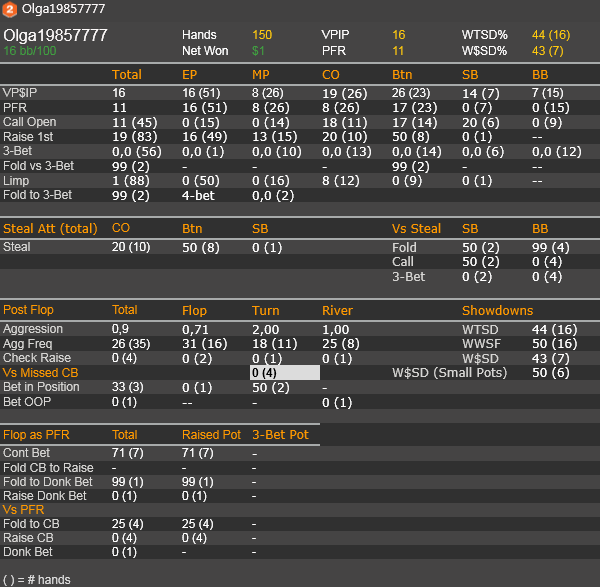Image resolution: width=600 pixels, height=587 pixels.
Task: Click the Olga19857777 title at window top
Action: (x=63, y=8)
